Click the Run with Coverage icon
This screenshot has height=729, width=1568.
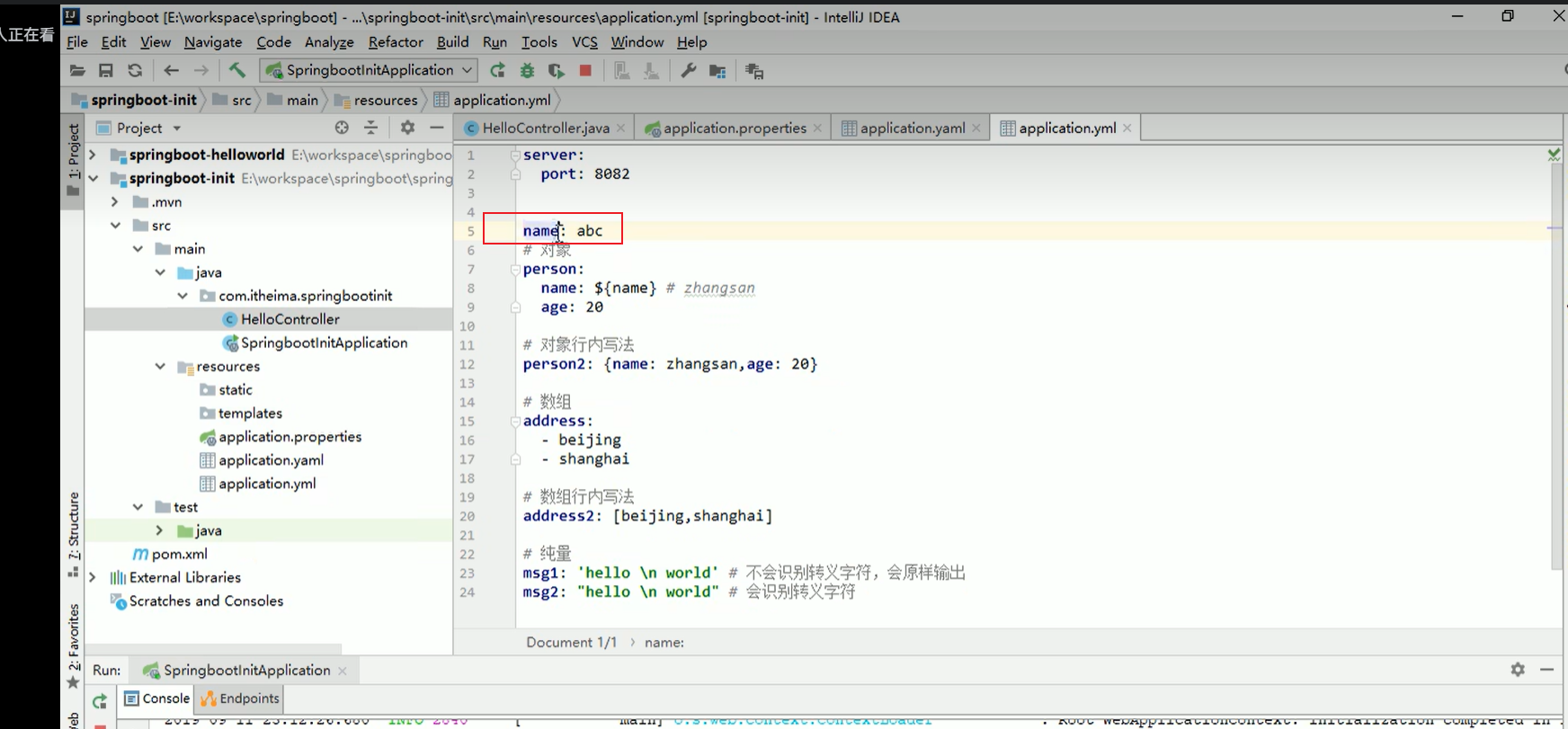coord(557,70)
